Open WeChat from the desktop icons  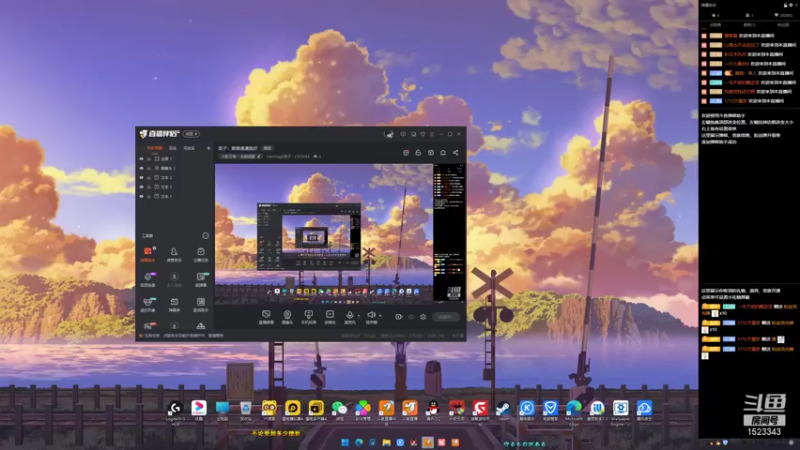point(339,410)
